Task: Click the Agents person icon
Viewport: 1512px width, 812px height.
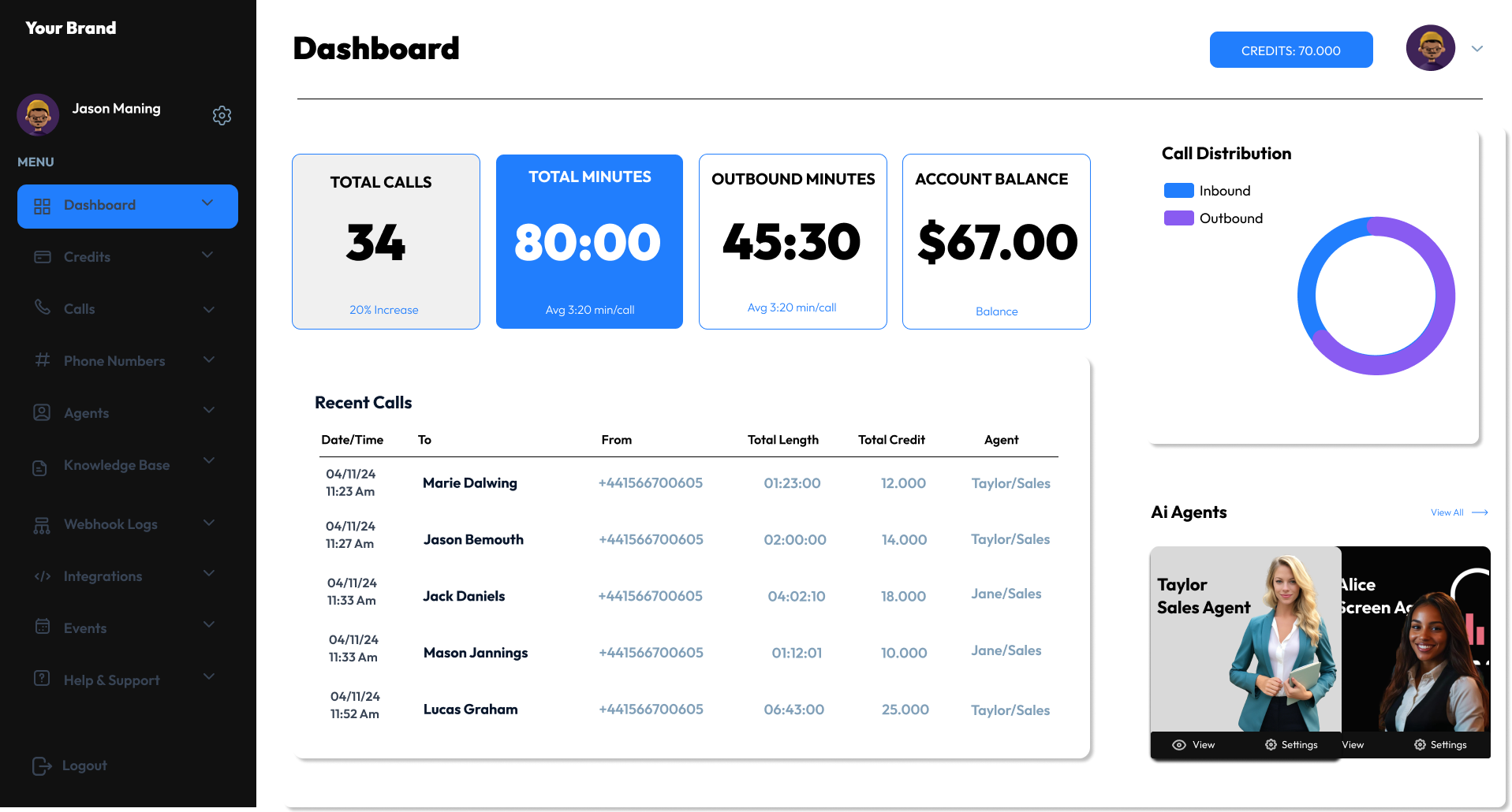Action: click(x=43, y=412)
